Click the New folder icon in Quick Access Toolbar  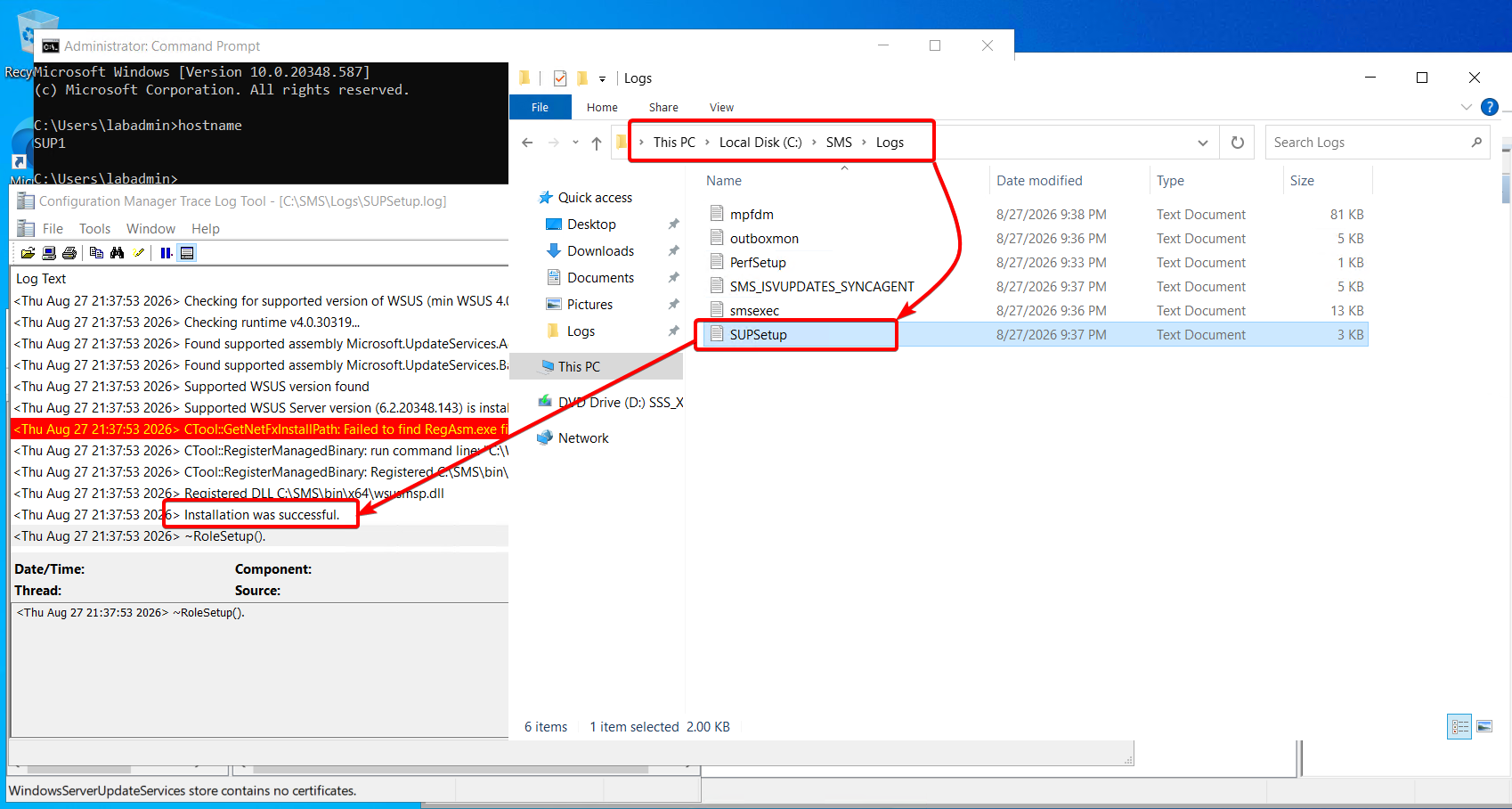click(x=581, y=78)
